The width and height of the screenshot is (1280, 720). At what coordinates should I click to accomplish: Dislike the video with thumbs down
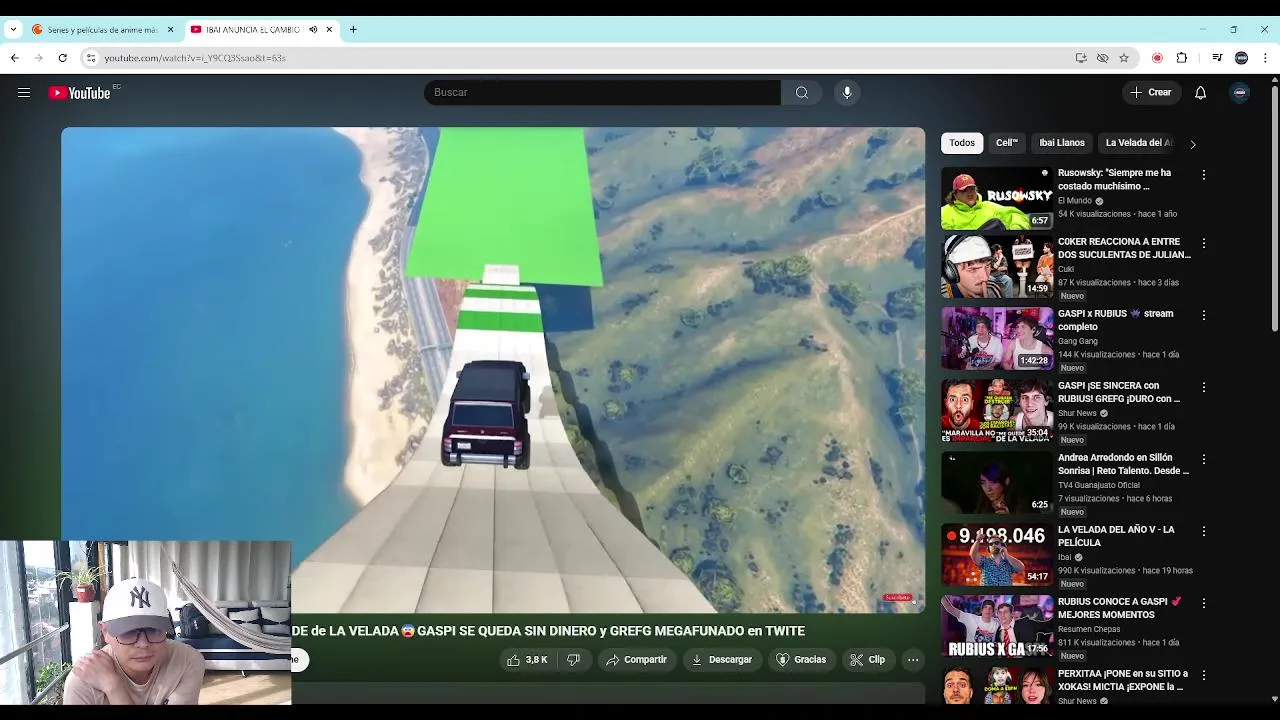pyautogui.click(x=573, y=660)
